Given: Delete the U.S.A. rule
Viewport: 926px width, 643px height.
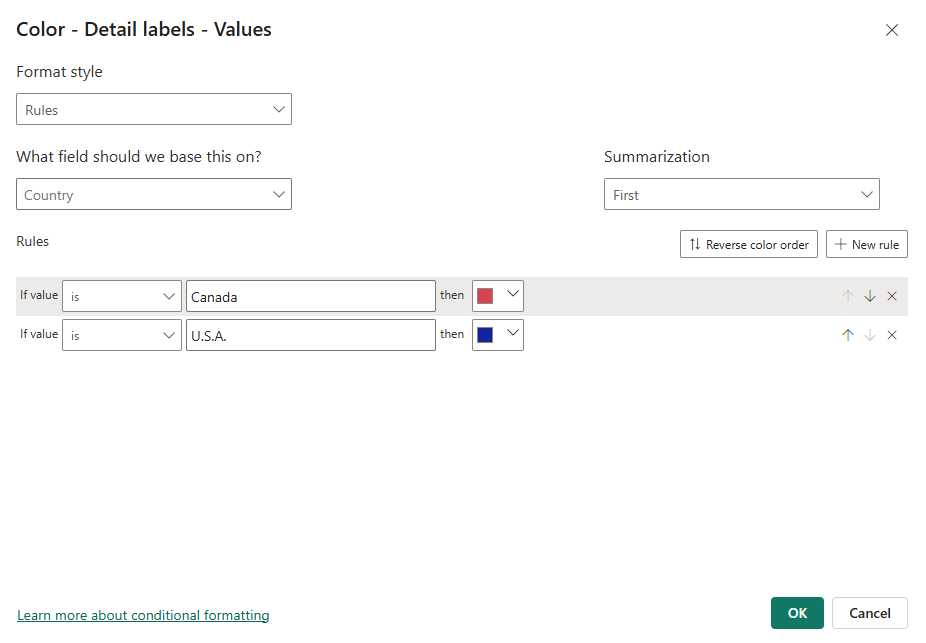Looking at the screenshot, I should pyautogui.click(x=892, y=335).
